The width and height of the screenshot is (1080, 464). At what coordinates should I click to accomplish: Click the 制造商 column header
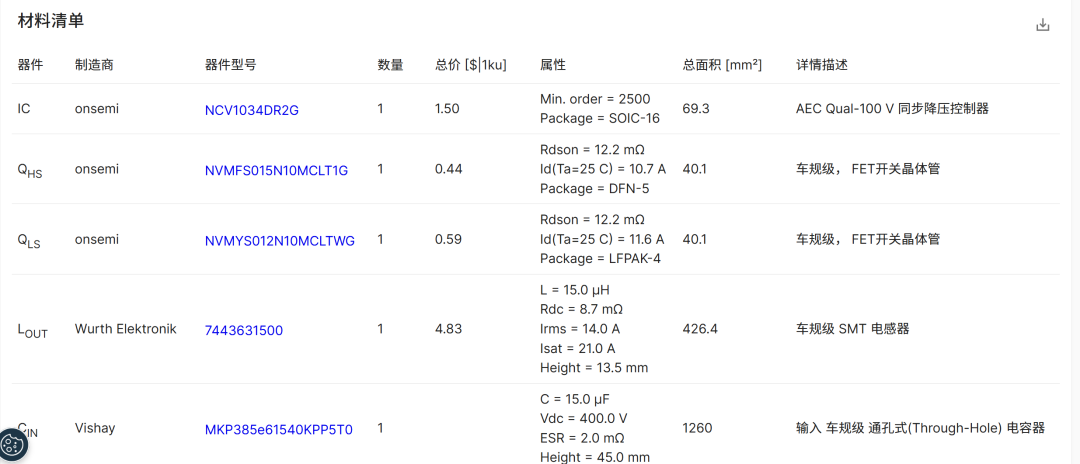click(x=94, y=65)
